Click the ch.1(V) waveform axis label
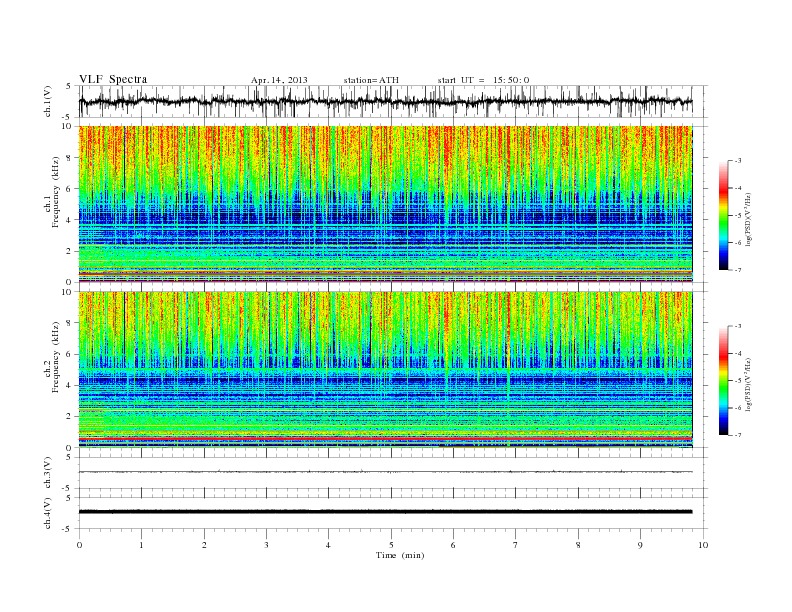The image size is (792, 612). (x=48, y=101)
